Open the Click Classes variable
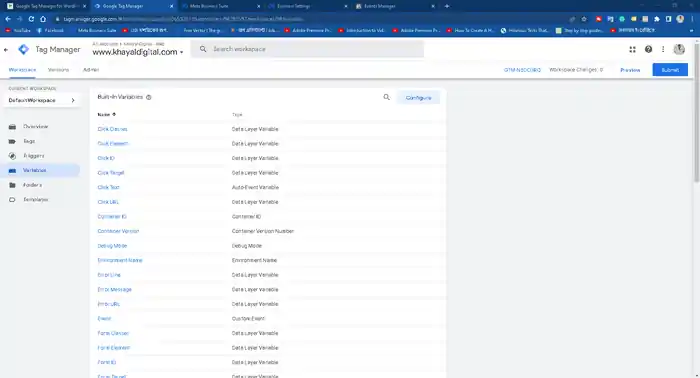This screenshot has height=378, width=700. point(112,129)
